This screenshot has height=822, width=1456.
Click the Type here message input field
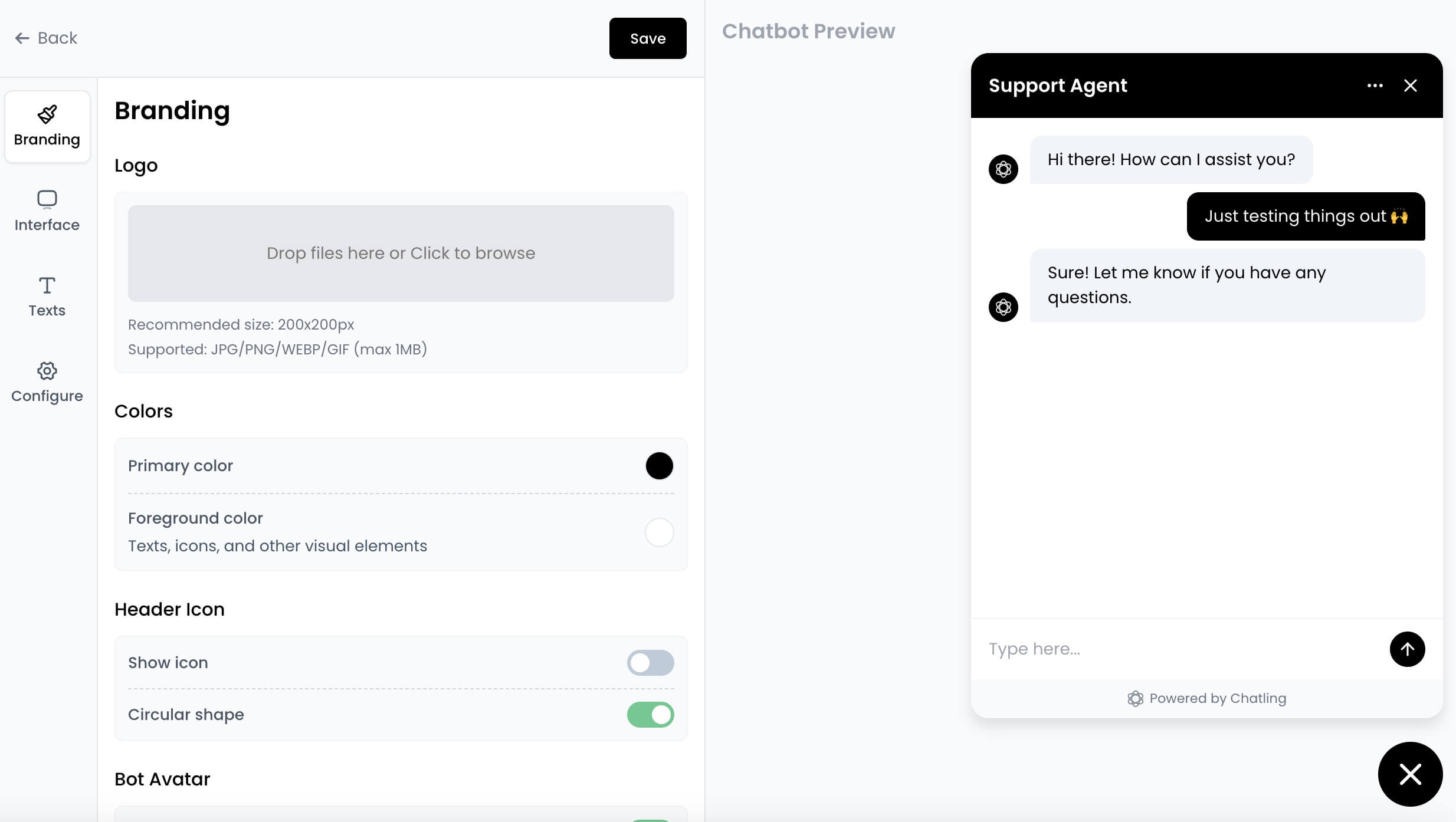click(x=1121, y=649)
